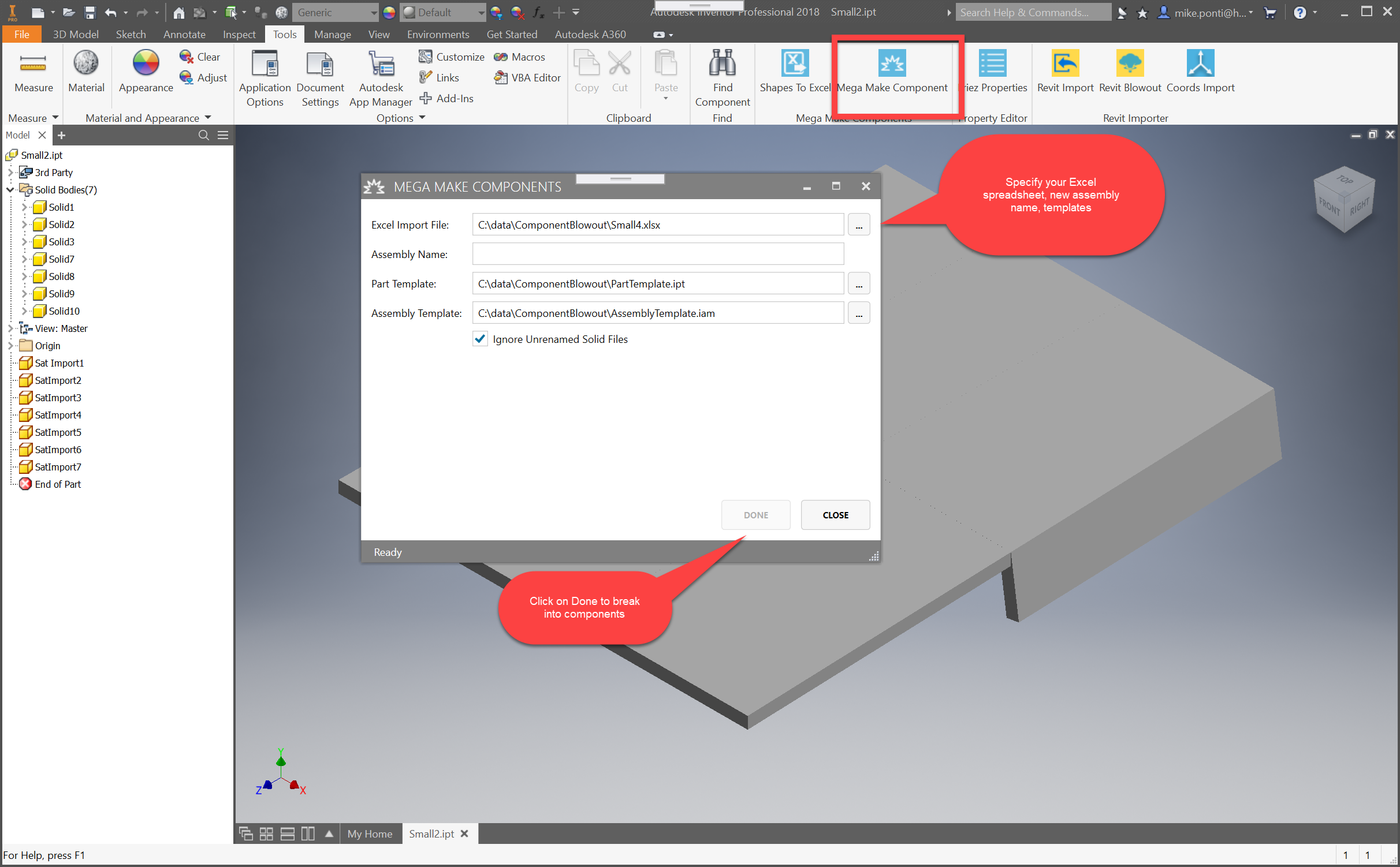Expand the Solid1 tree node
The width and height of the screenshot is (1400, 867).
[24, 207]
